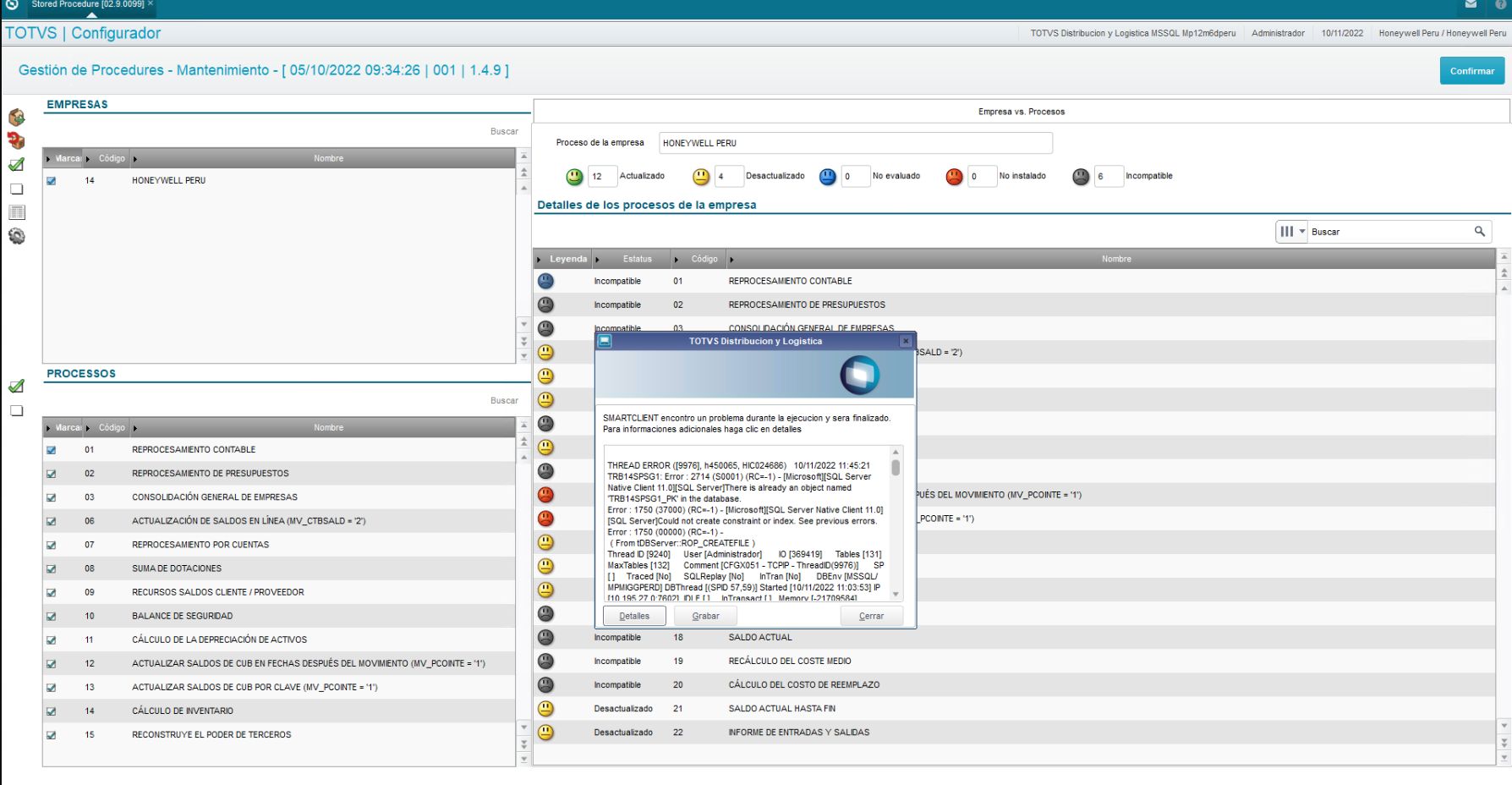Click Grabar in the error dialog

coord(705,616)
